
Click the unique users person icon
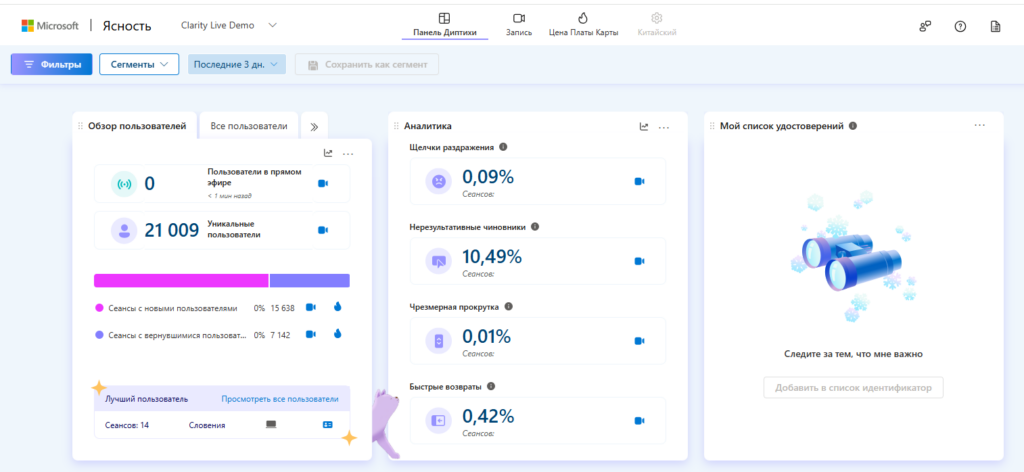[x=124, y=230]
